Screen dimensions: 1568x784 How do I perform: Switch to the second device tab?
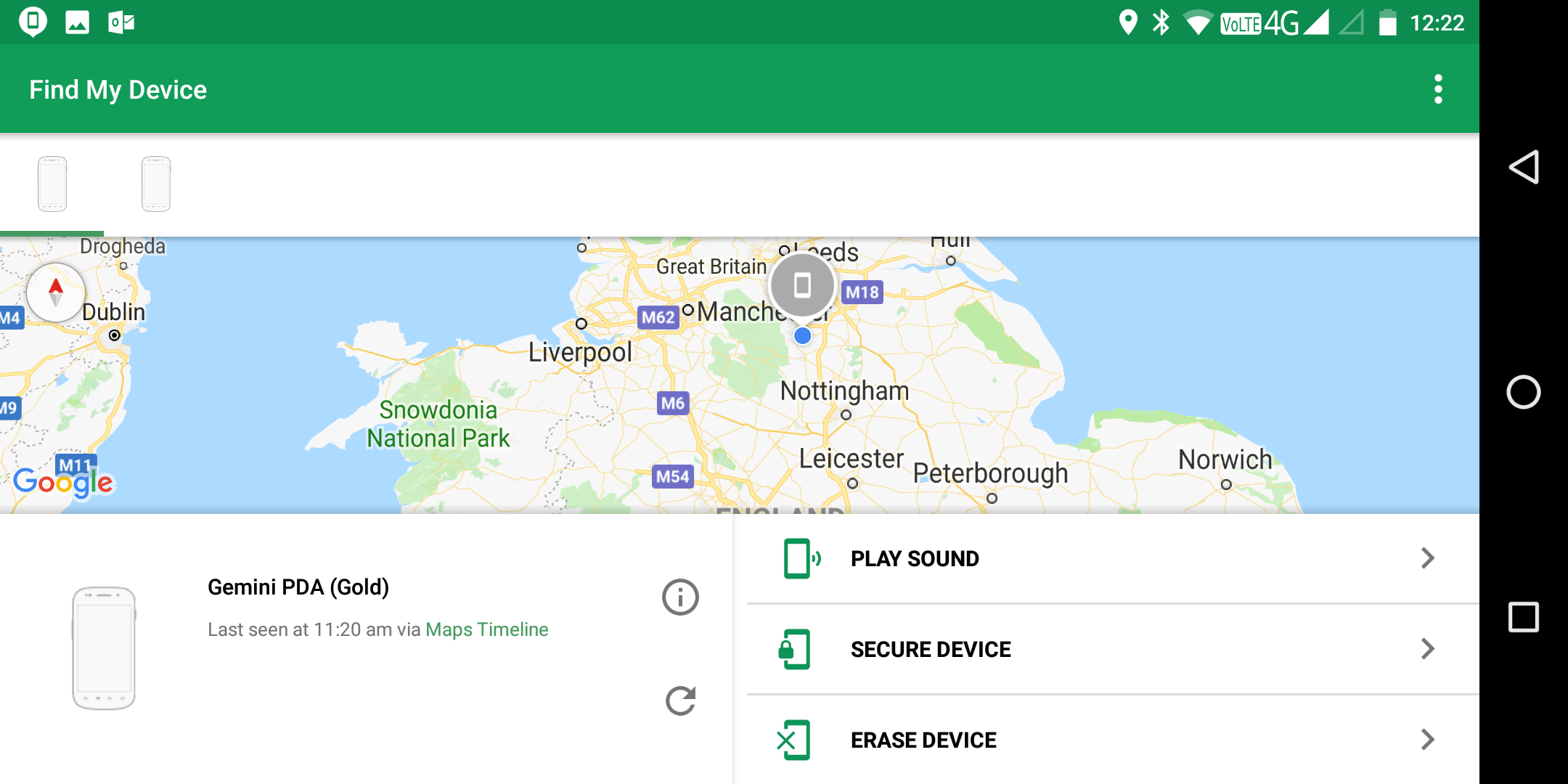tap(156, 184)
